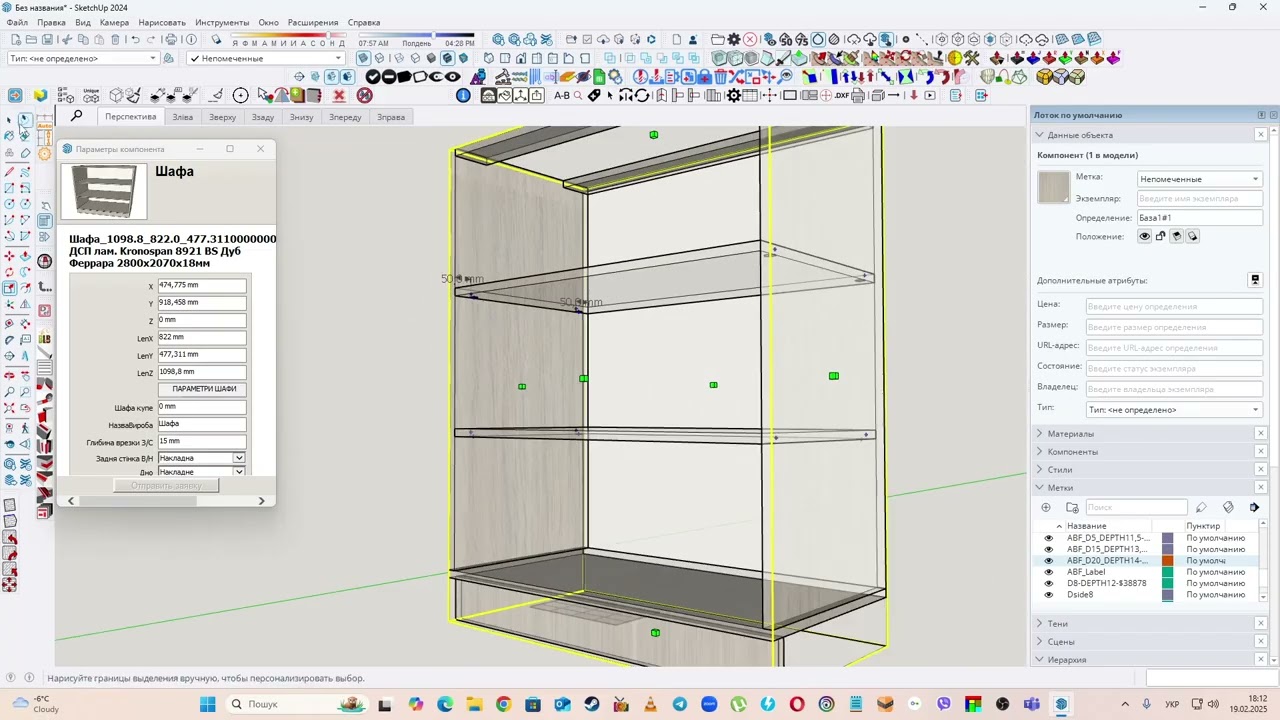This screenshot has width=1280, height=720.
Task: Click the color swatch of tag ABF_Label
Action: (1167, 572)
